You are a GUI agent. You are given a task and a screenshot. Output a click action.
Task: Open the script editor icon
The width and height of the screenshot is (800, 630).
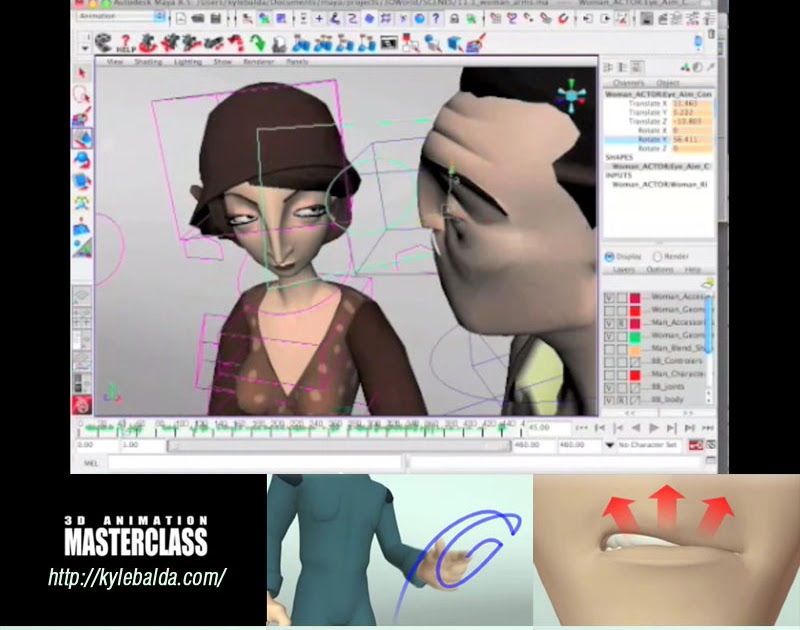[x=711, y=461]
